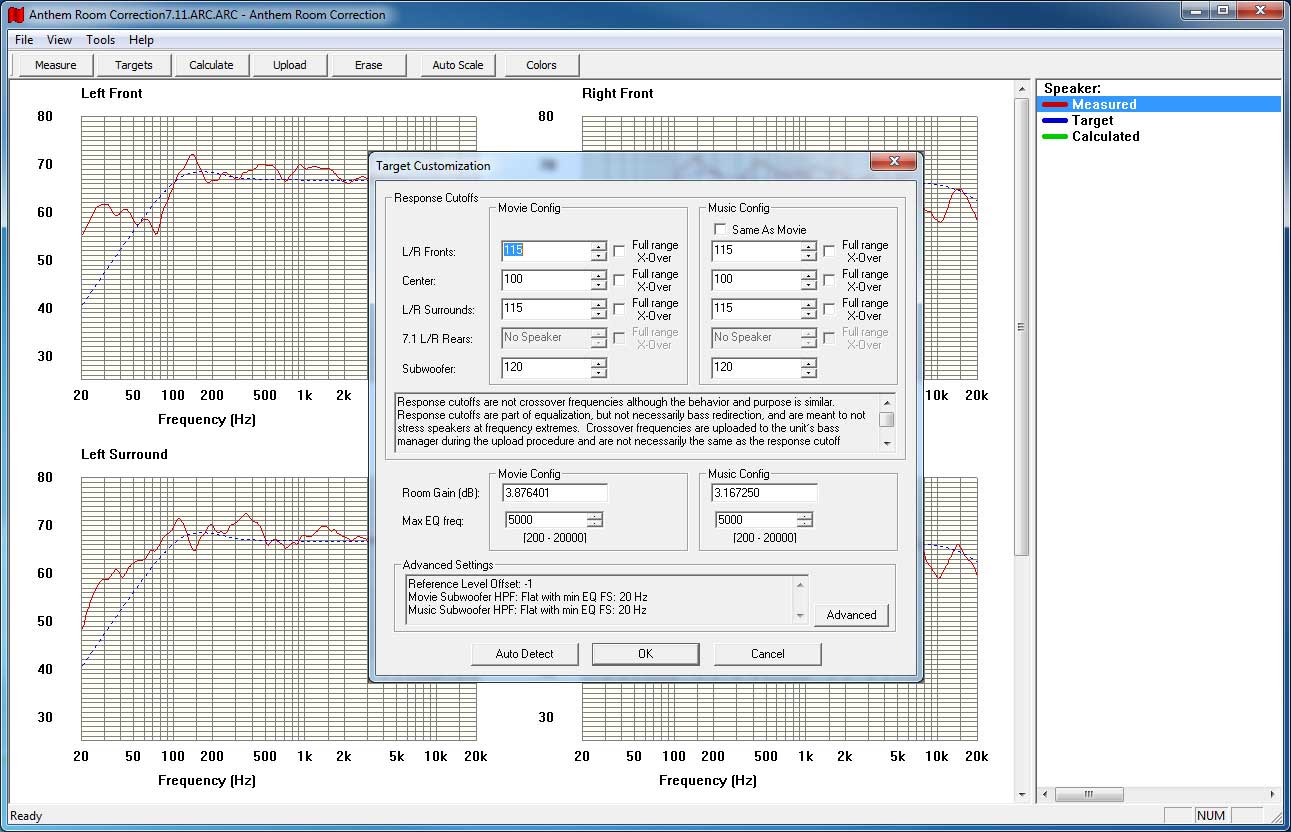Screen dimensions: 1291x832
Task: Click Movie Center cutoff spinner arrows
Action: point(598,280)
